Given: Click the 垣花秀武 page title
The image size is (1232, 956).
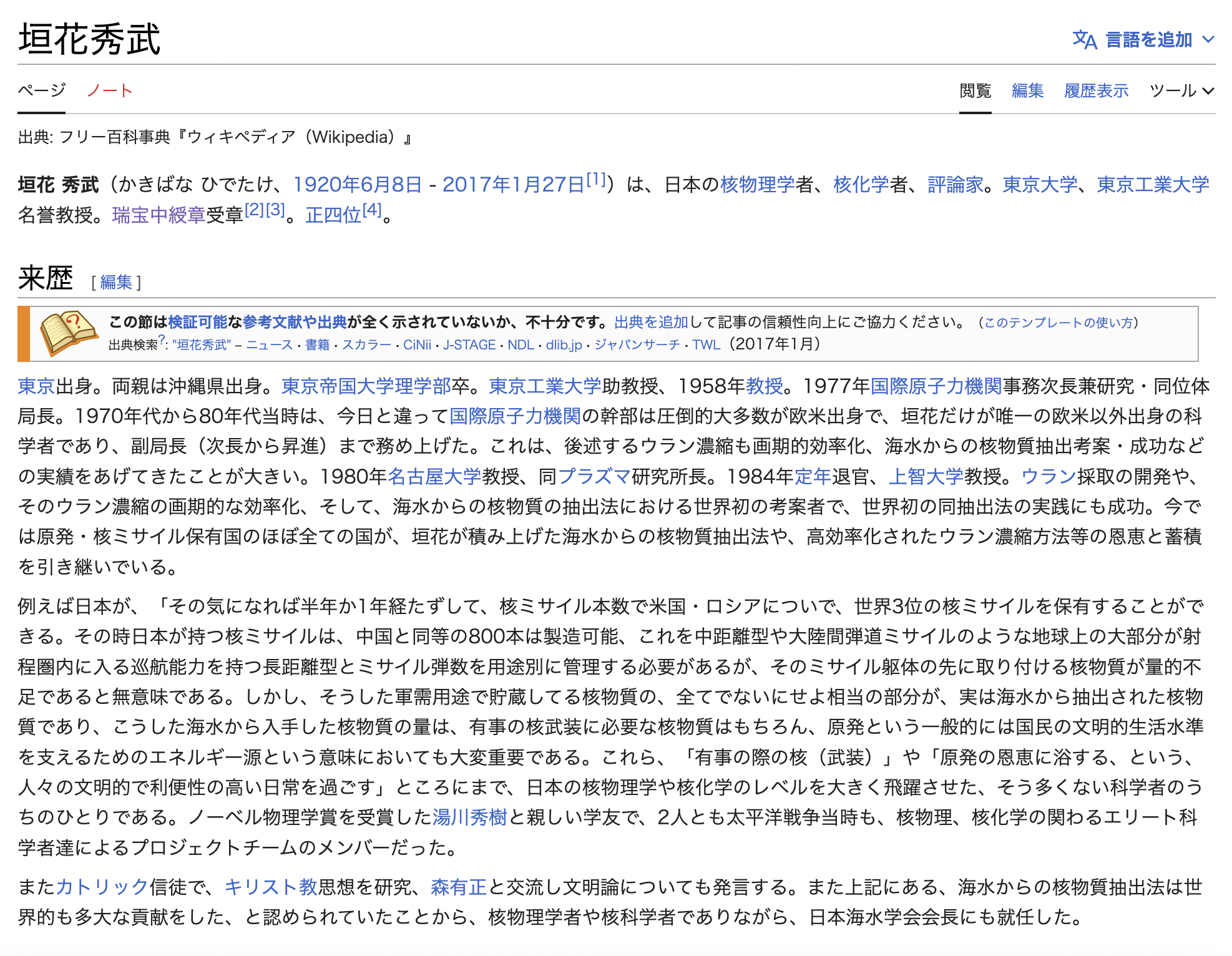Looking at the screenshot, I should pyautogui.click(x=90, y=39).
